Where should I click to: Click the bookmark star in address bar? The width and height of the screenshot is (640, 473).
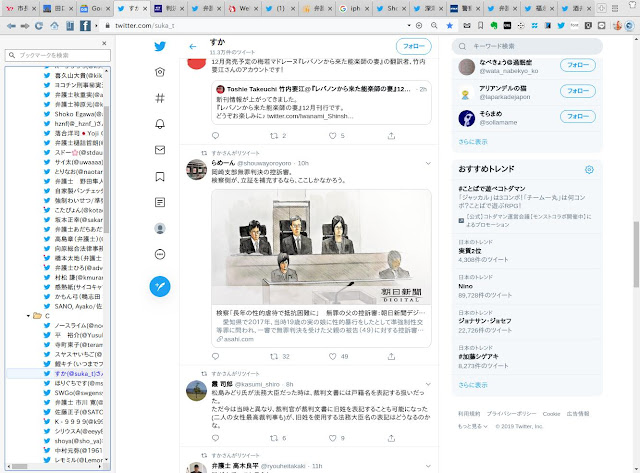tap(449, 26)
